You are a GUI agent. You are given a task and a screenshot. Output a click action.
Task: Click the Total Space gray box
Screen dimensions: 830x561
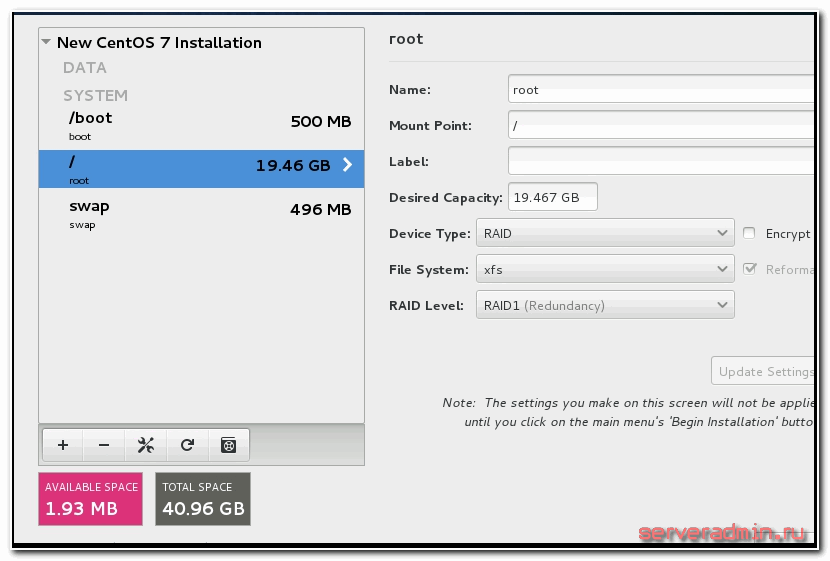203,498
